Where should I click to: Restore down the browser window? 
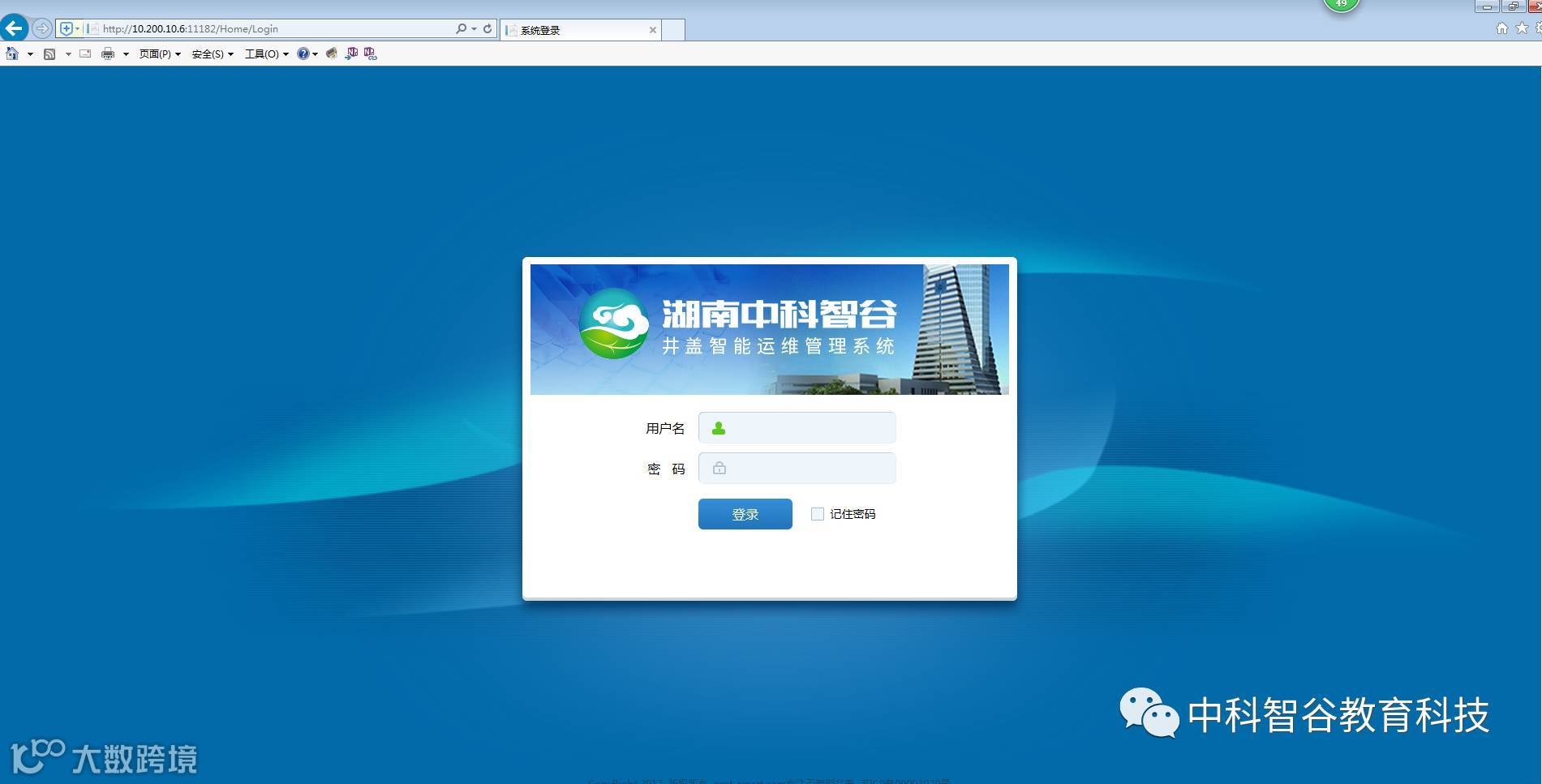1513,6
